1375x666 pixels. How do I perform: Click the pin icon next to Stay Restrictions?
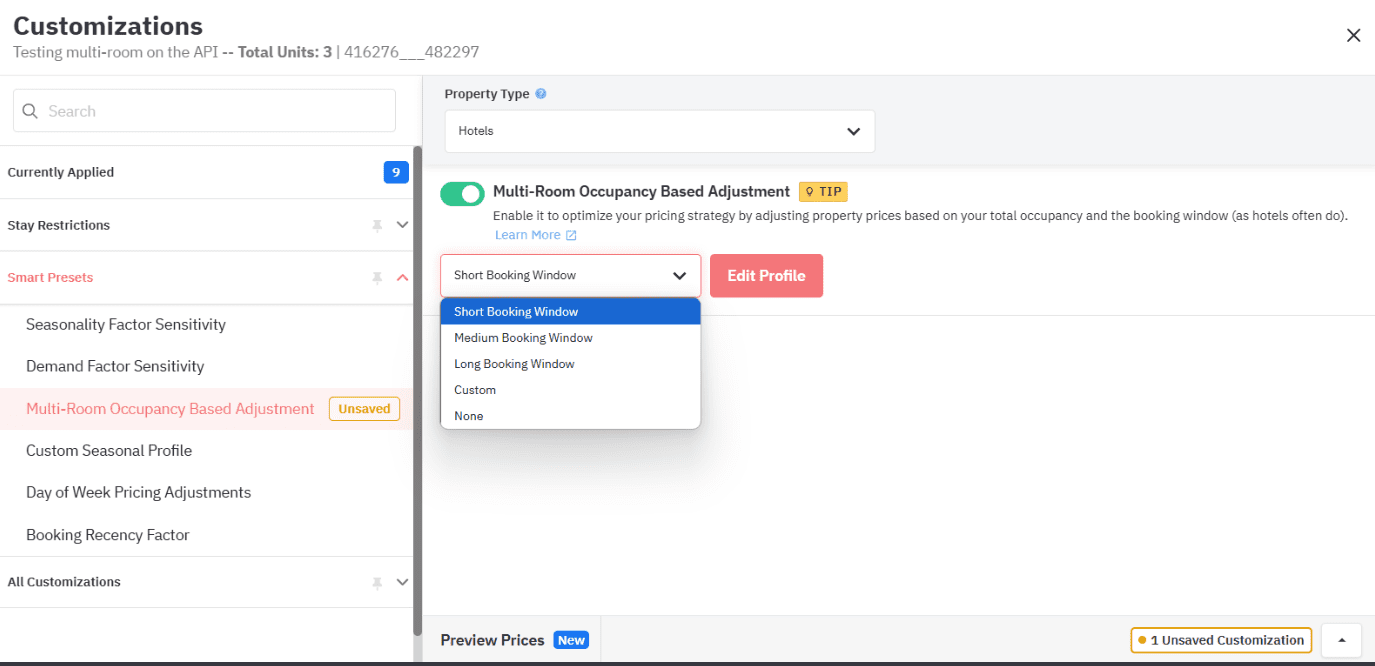(x=377, y=225)
